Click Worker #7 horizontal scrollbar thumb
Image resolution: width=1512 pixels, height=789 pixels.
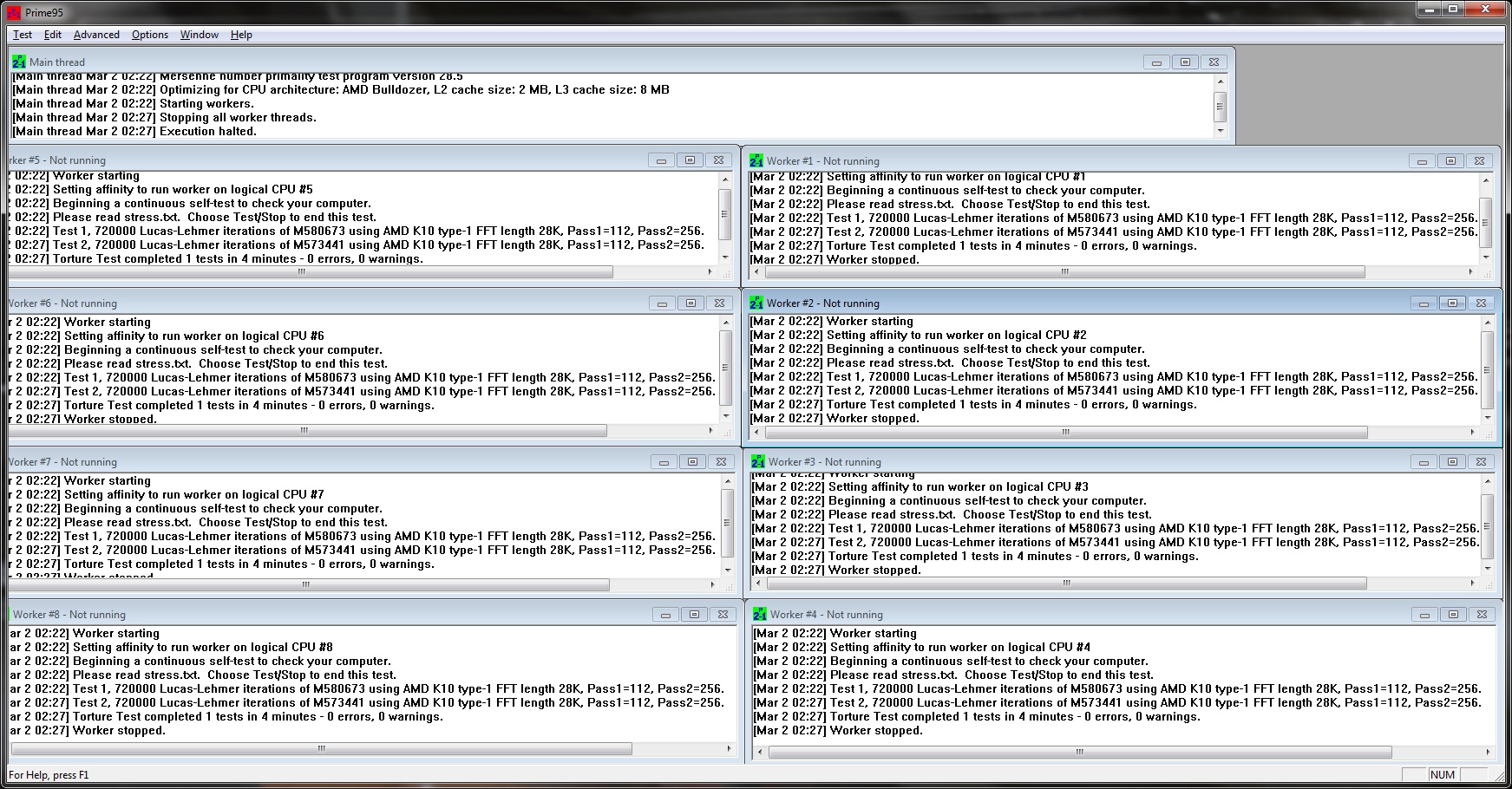[x=304, y=584]
